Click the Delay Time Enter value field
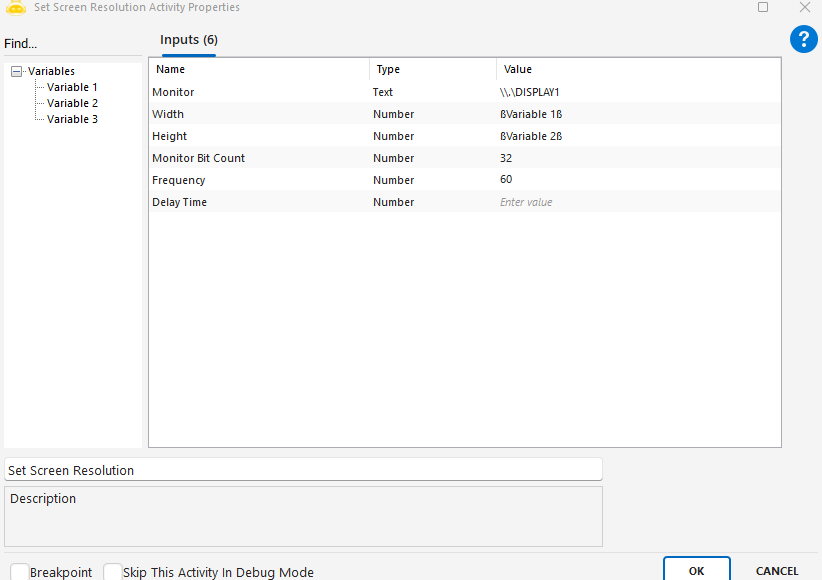822x580 pixels. pos(636,202)
